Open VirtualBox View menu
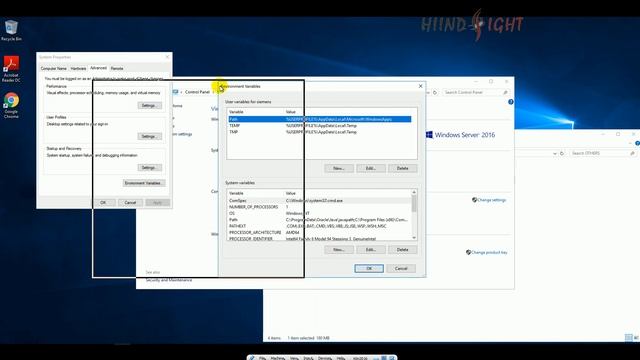Viewport: 640px width, 360px height. [294, 358]
